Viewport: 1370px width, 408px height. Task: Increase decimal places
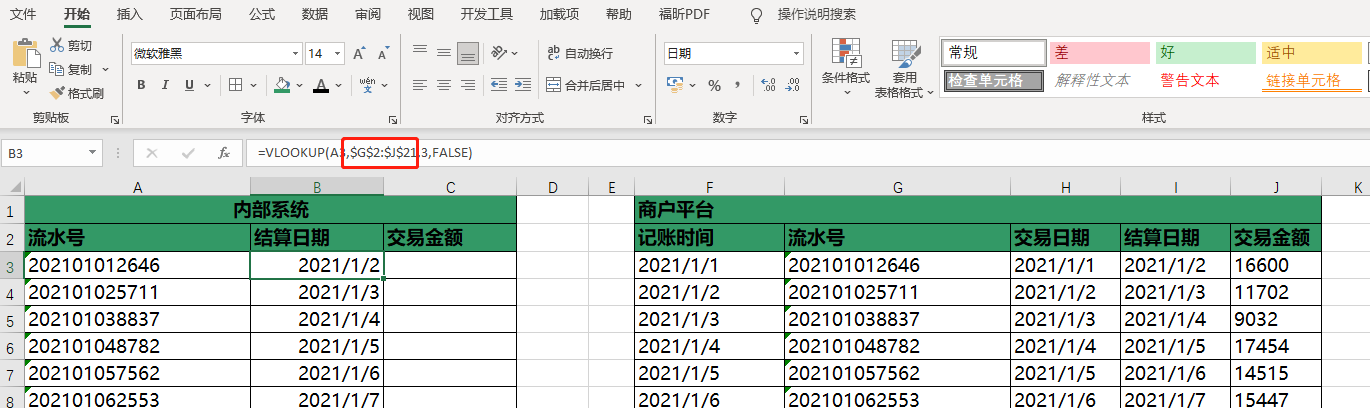(x=767, y=85)
